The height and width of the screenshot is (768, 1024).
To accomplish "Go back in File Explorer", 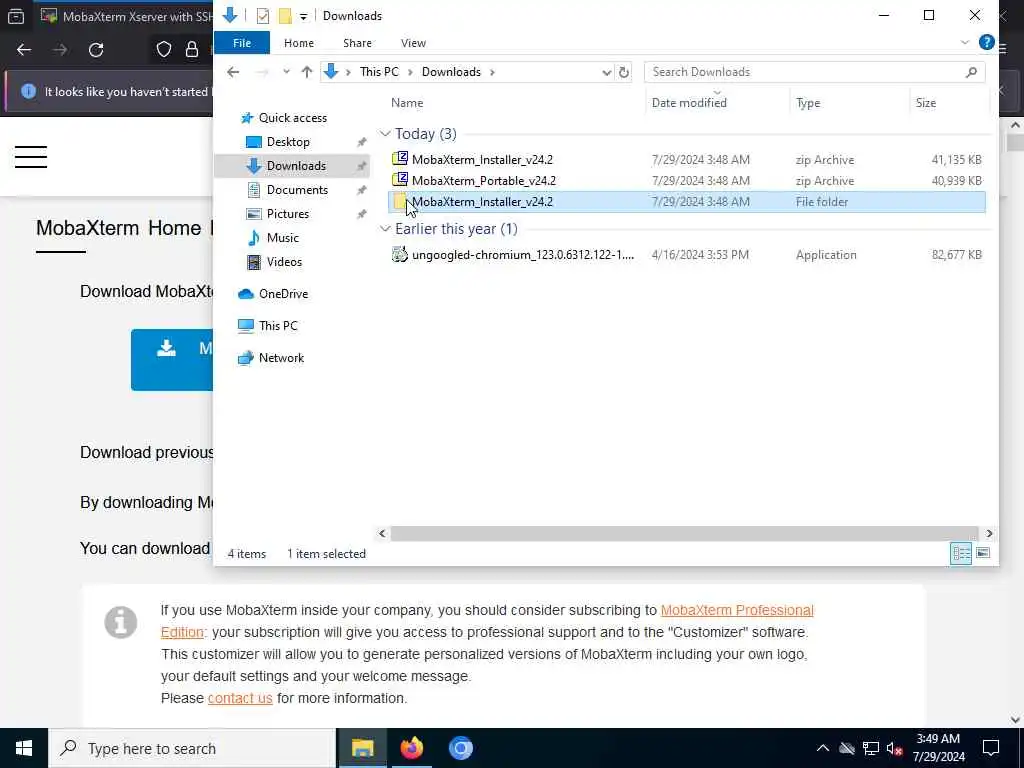I will (x=233, y=72).
